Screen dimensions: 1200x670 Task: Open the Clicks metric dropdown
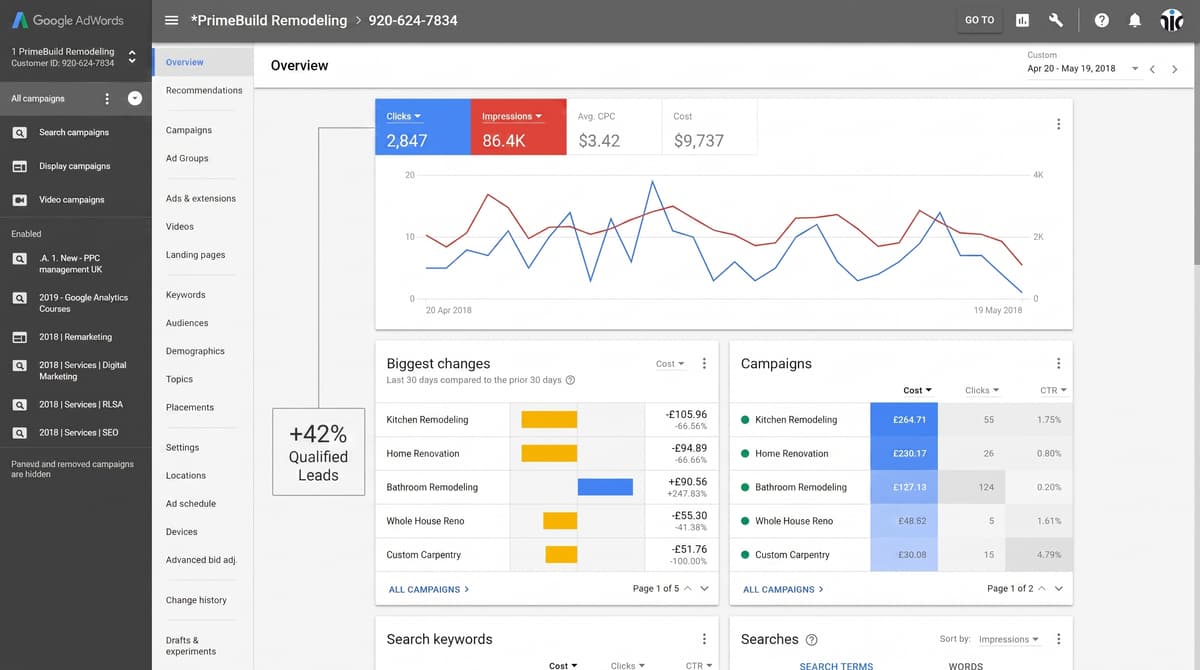tap(404, 116)
